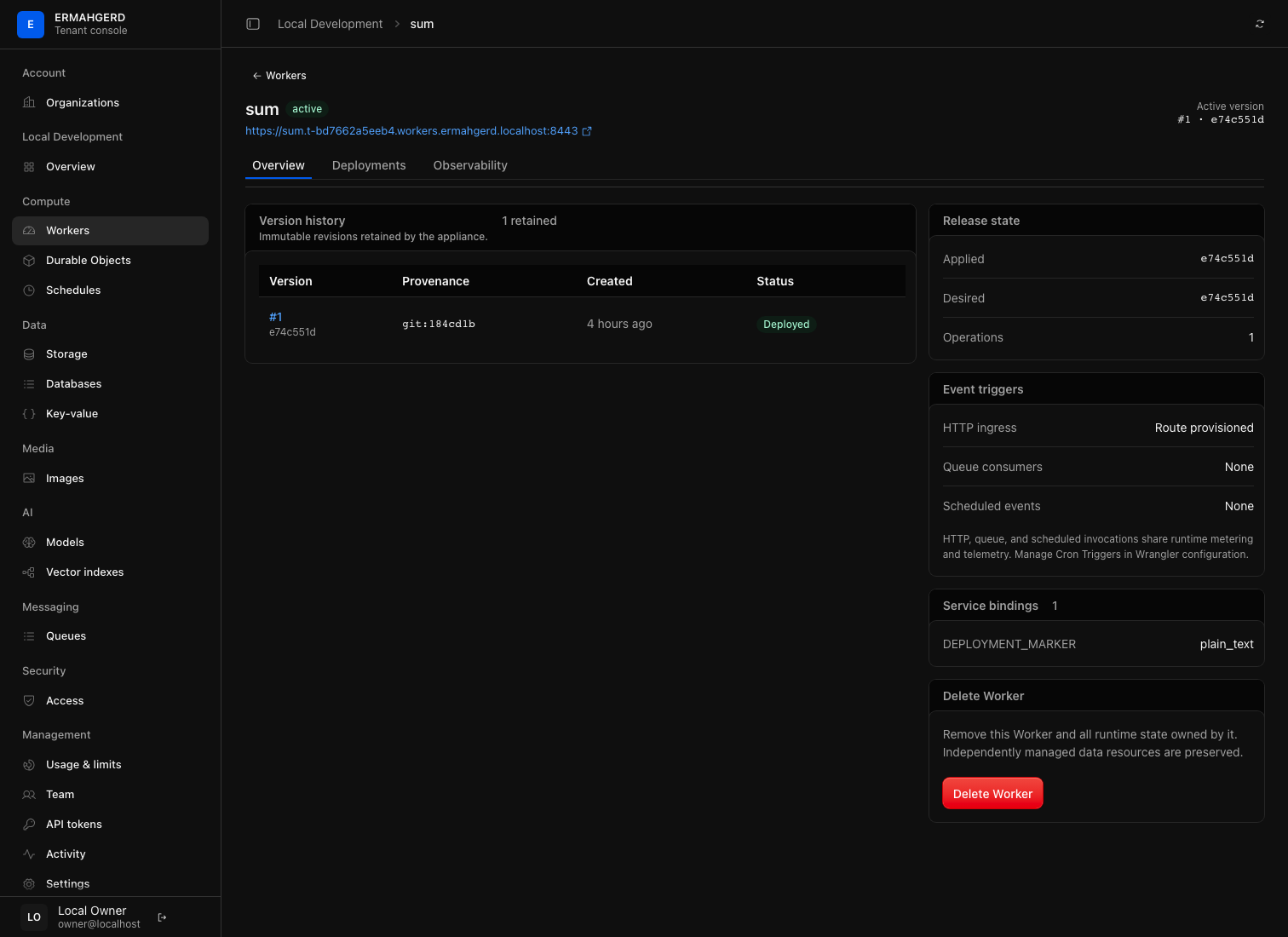1288x937 pixels.
Task: Click the API tokens key icon
Action: coord(29,825)
